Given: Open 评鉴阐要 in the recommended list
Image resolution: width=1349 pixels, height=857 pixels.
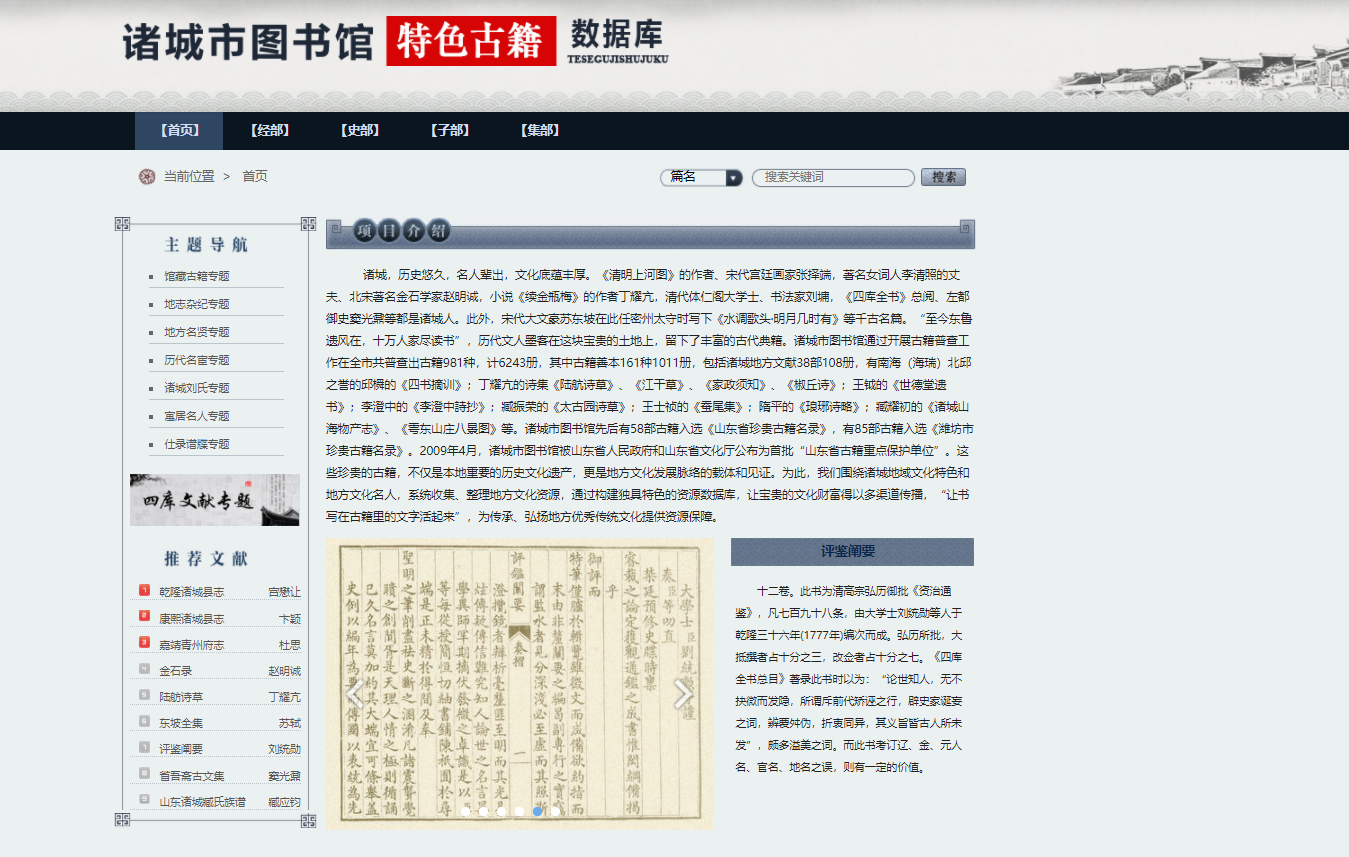Looking at the screenshot, I should 181,749.
